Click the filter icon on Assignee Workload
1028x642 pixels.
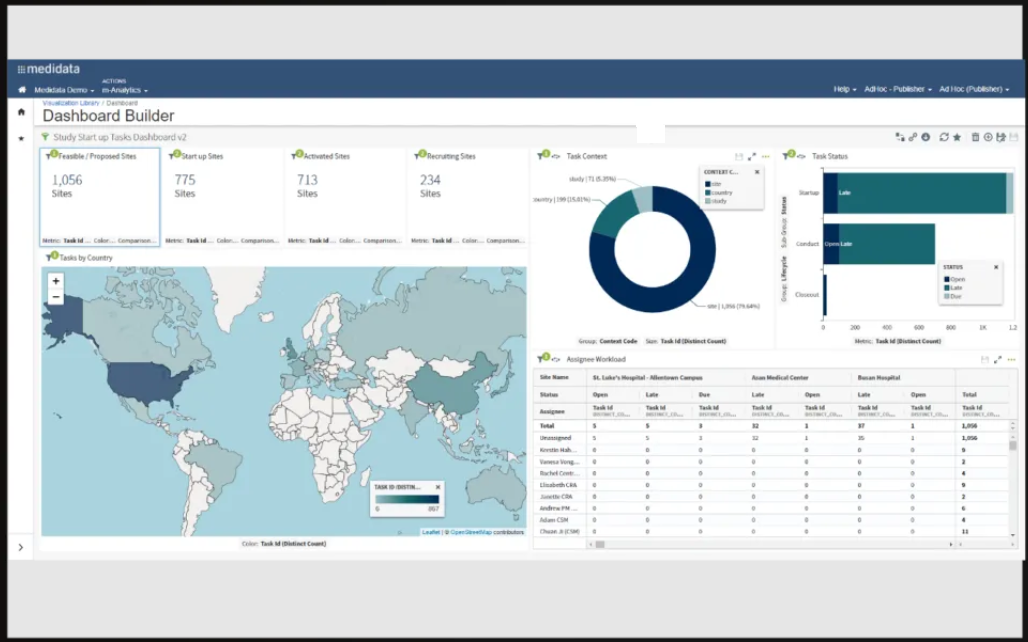(543, 358)
